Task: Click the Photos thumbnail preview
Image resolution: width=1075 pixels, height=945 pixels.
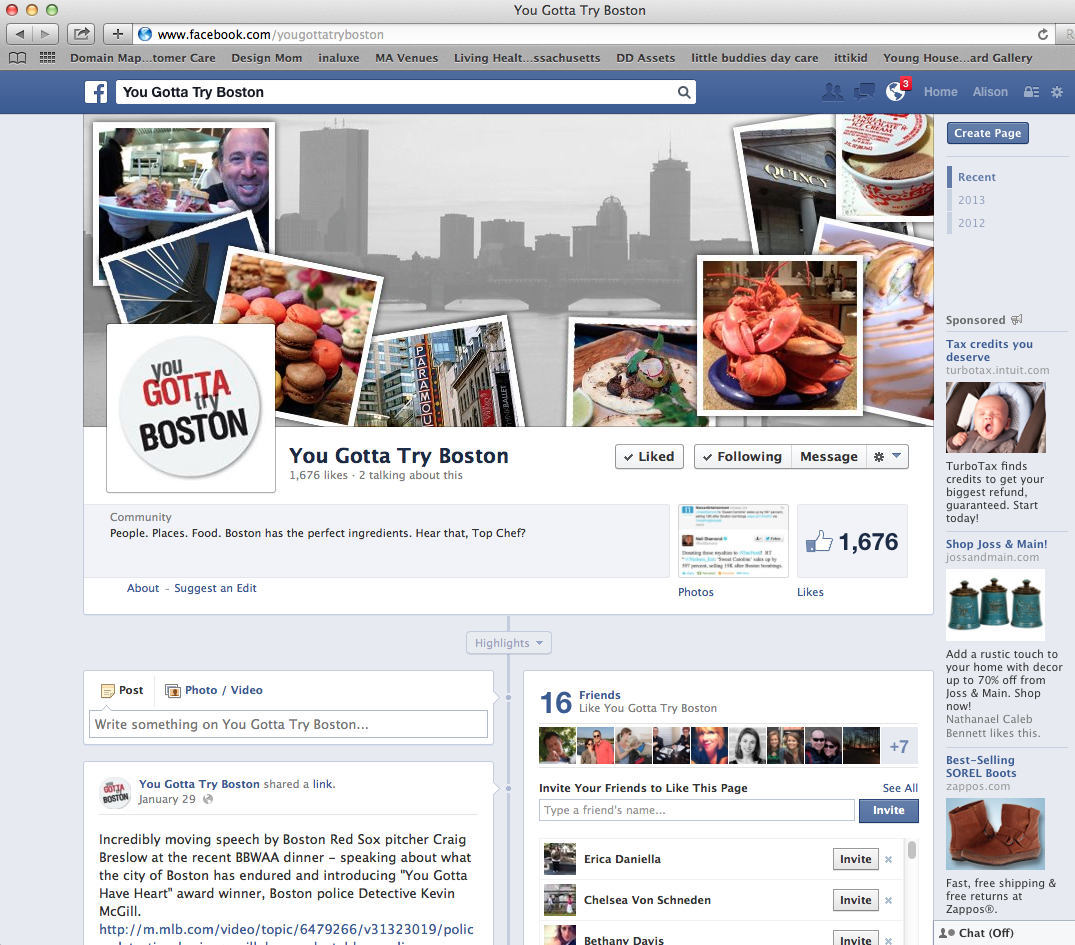Action: point(733,541)
